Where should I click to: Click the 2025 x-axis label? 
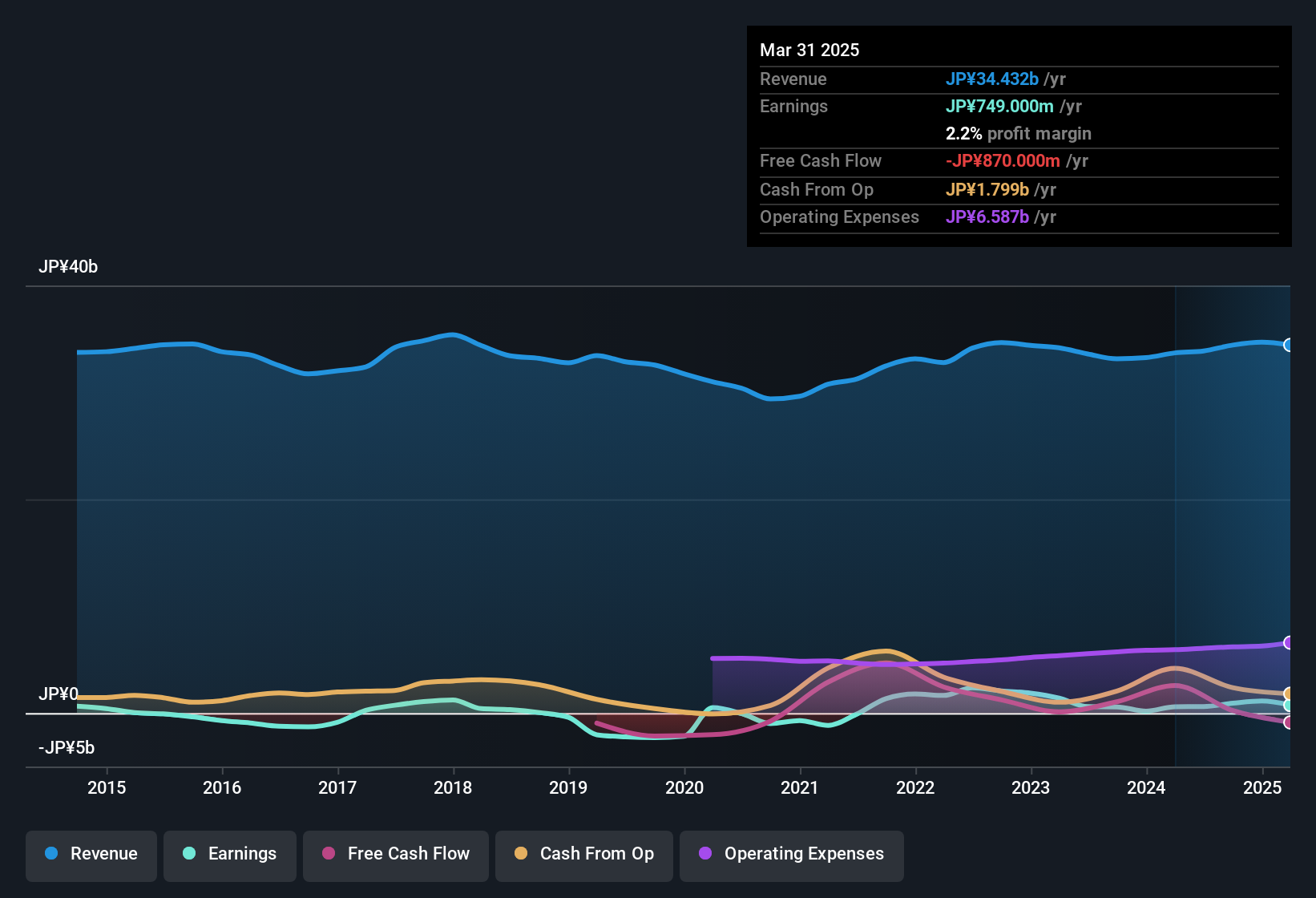1262,787
